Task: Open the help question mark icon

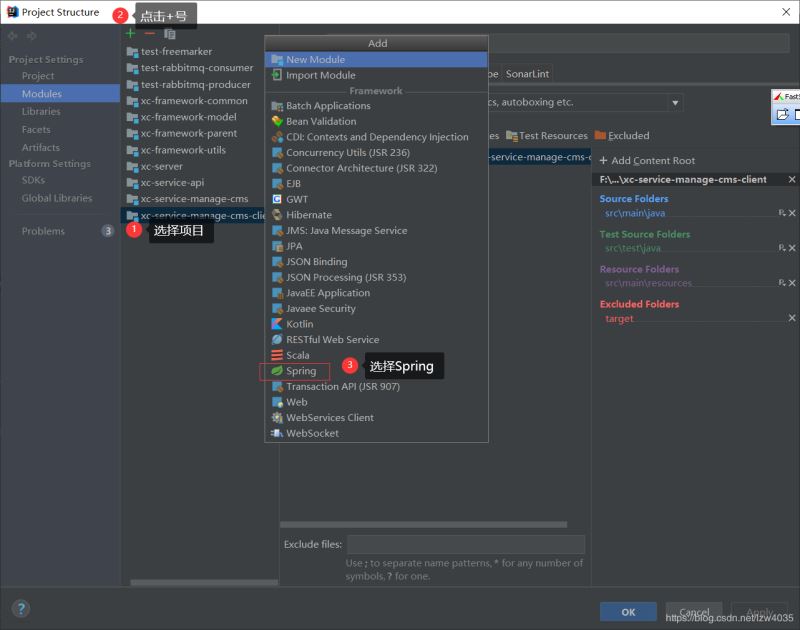Action: point(21,608)
